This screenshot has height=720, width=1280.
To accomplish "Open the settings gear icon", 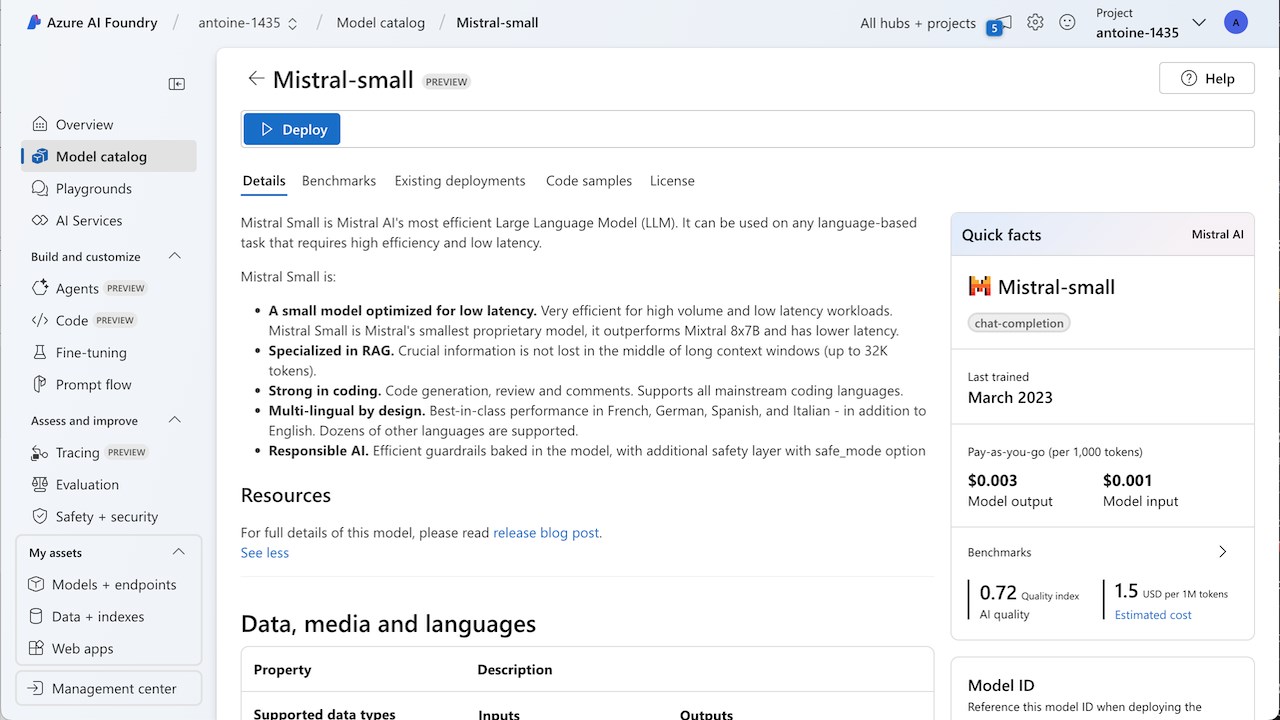I will 1035,22.
